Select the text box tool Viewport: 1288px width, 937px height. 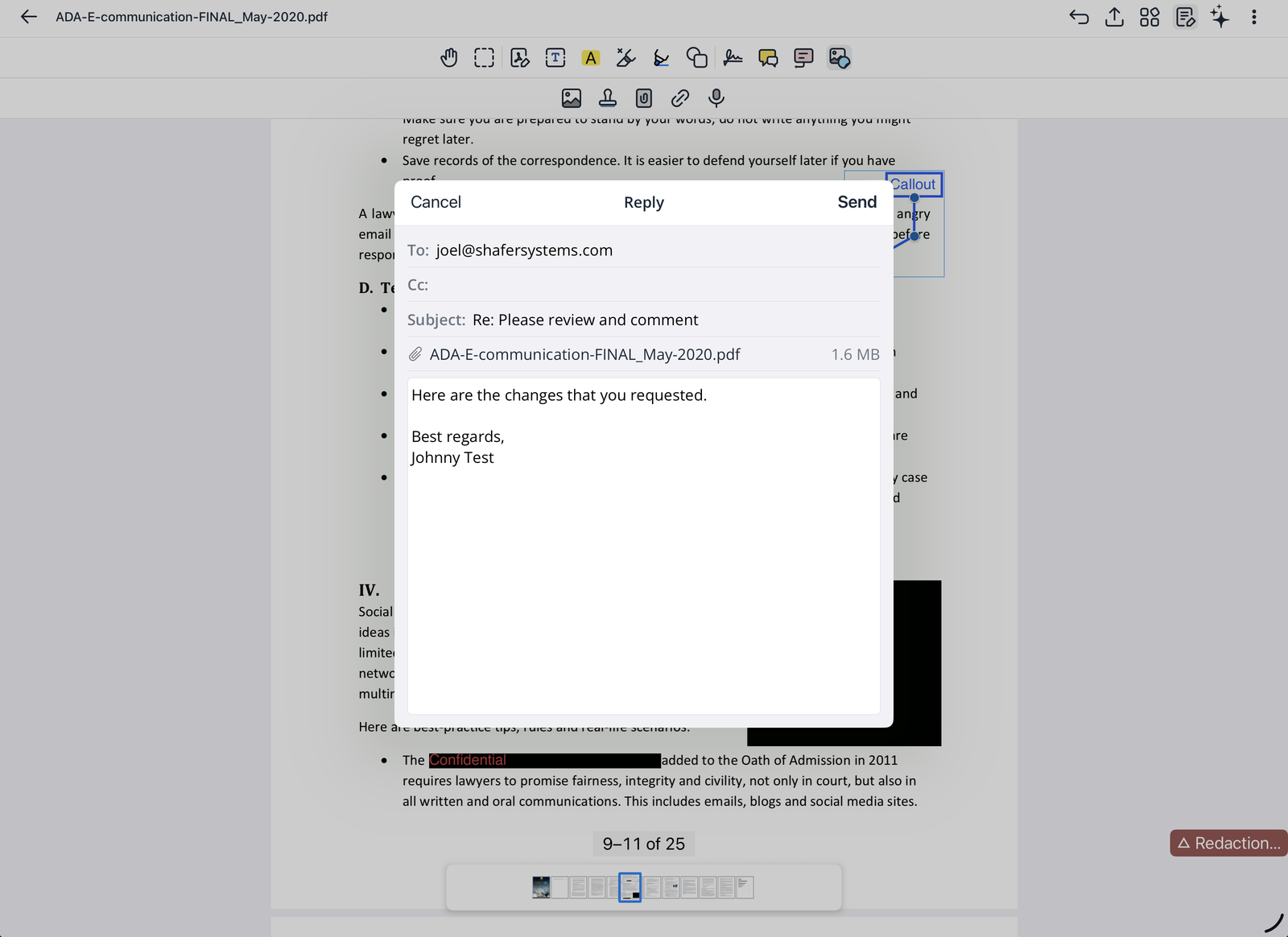click(555, 58)
